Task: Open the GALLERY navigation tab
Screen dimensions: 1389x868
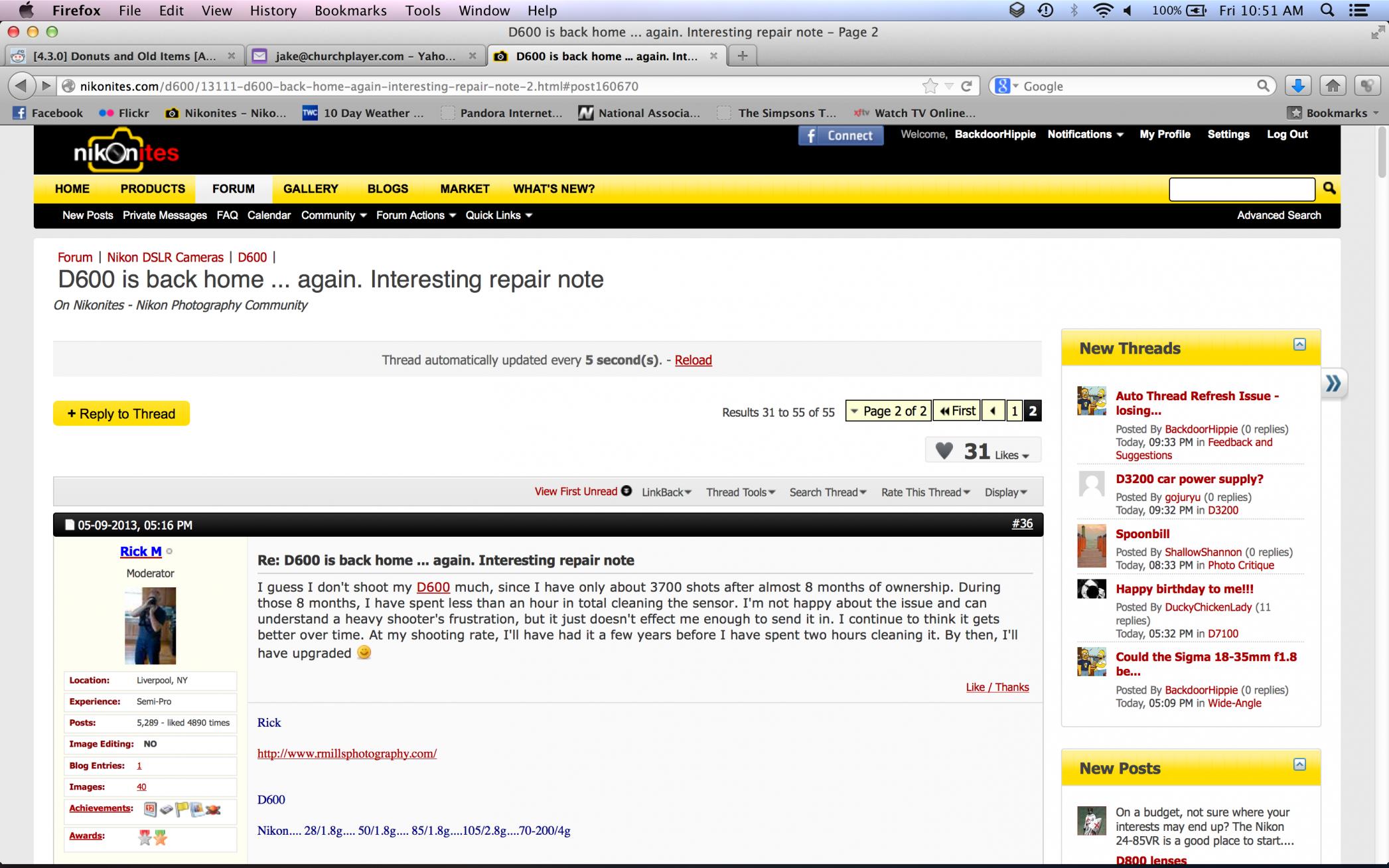Action: [x=311, y=189]
